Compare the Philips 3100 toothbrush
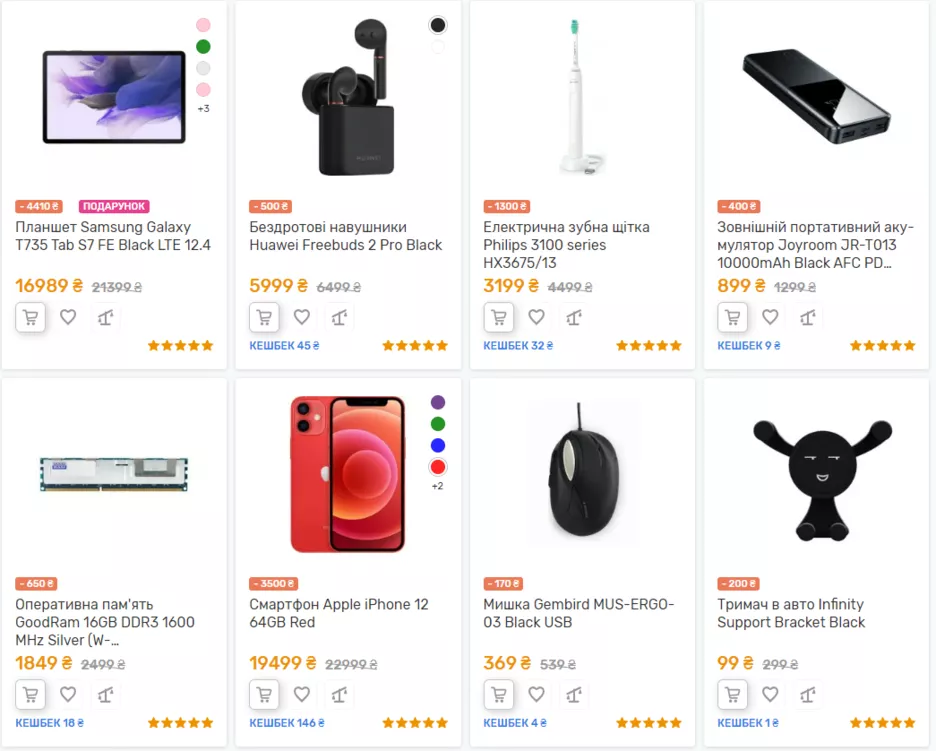This screenshot has width=936, height=751. [x=573, y=317]
